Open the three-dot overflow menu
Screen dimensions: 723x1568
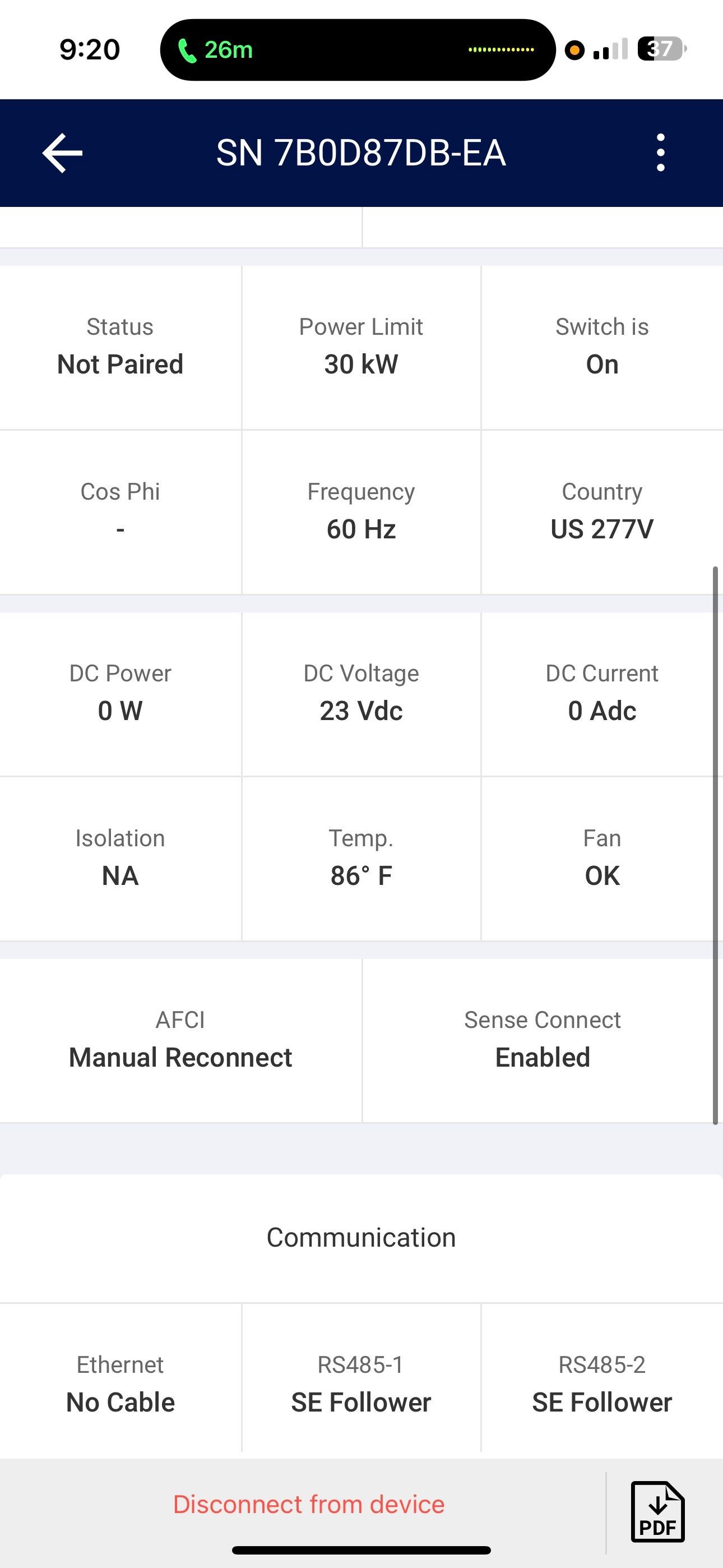point(660,153)
